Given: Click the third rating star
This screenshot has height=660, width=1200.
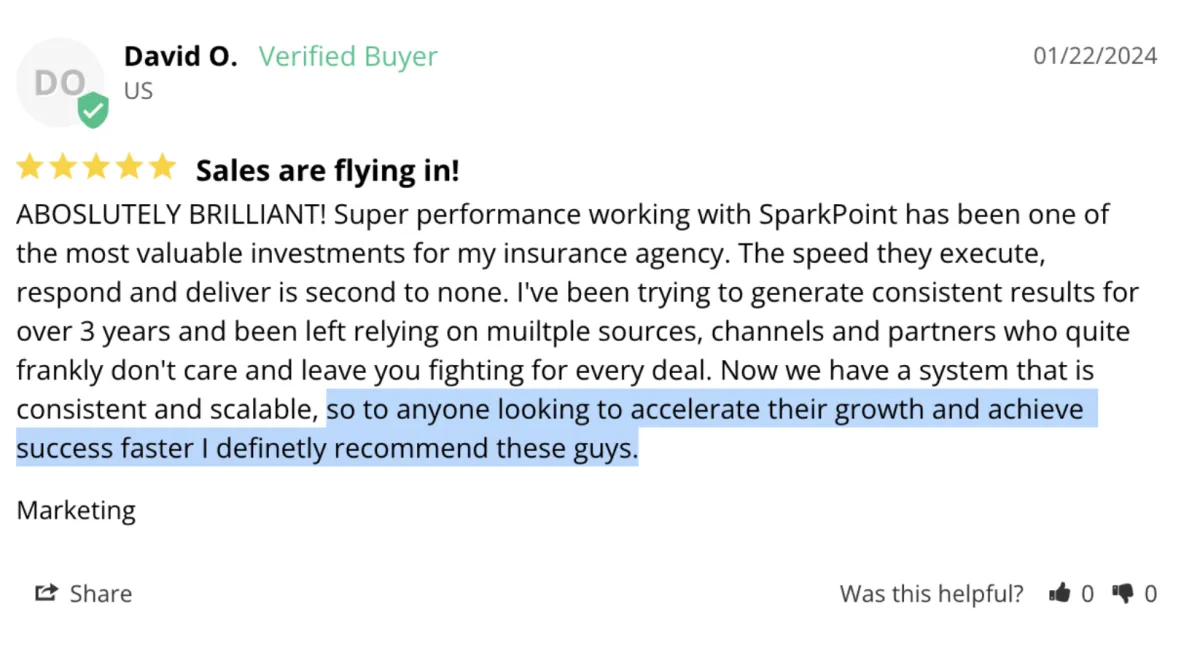Looking at the screenshot, I should click(96, 168).
